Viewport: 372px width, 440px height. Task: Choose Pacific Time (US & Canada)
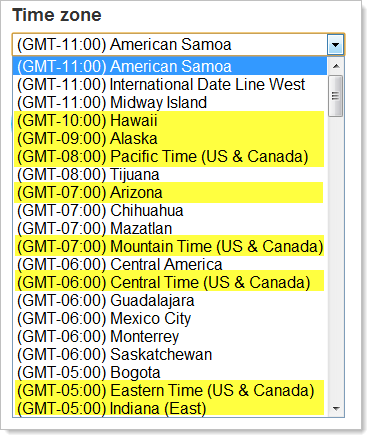tap(170, 156)
